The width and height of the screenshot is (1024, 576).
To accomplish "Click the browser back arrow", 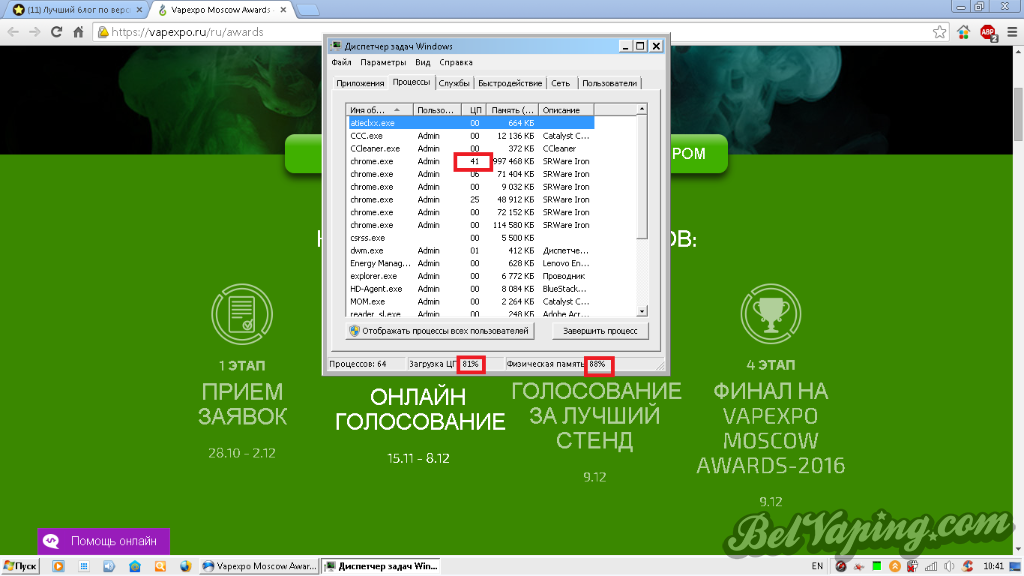I will click(13, 31).
